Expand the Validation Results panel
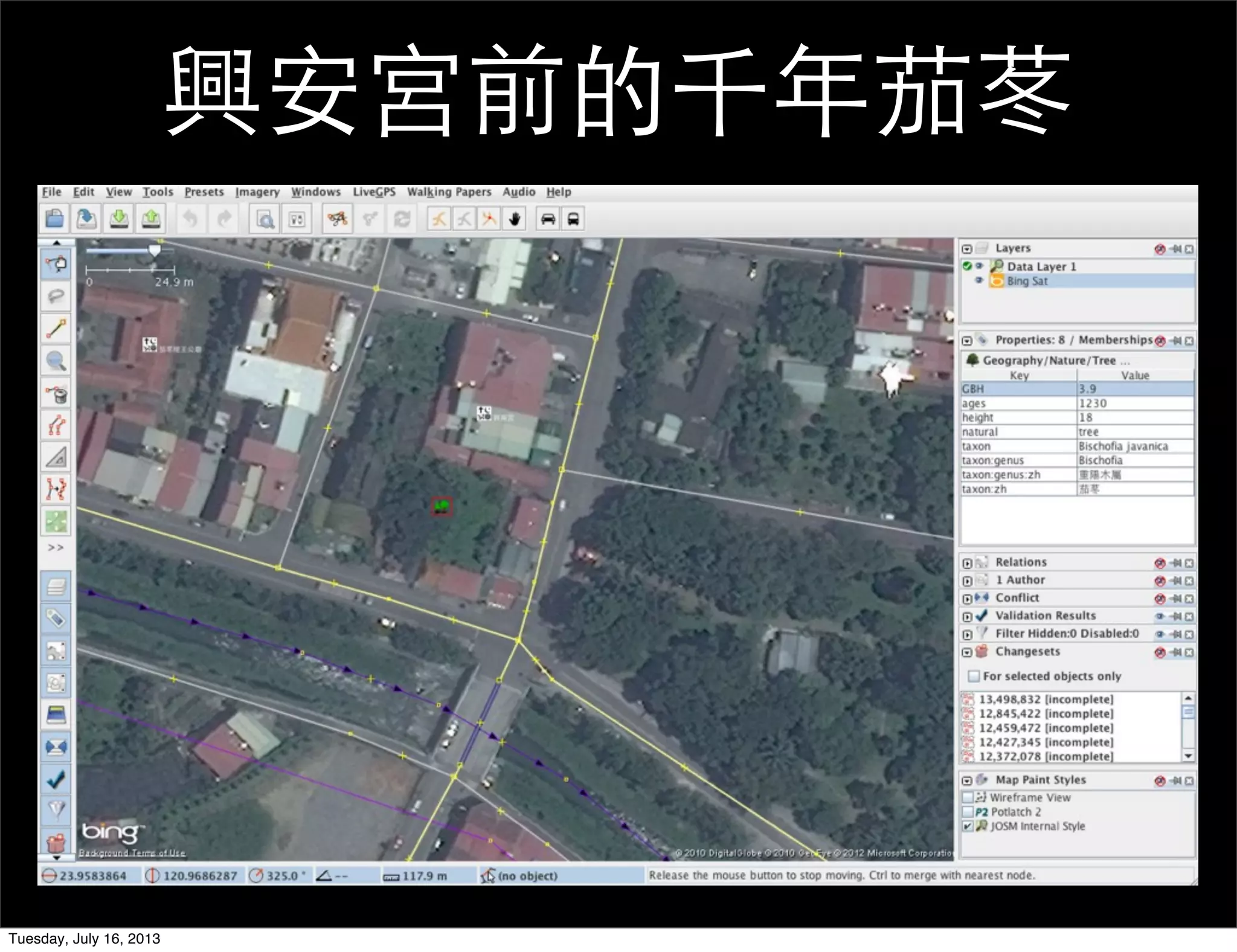 967,617
